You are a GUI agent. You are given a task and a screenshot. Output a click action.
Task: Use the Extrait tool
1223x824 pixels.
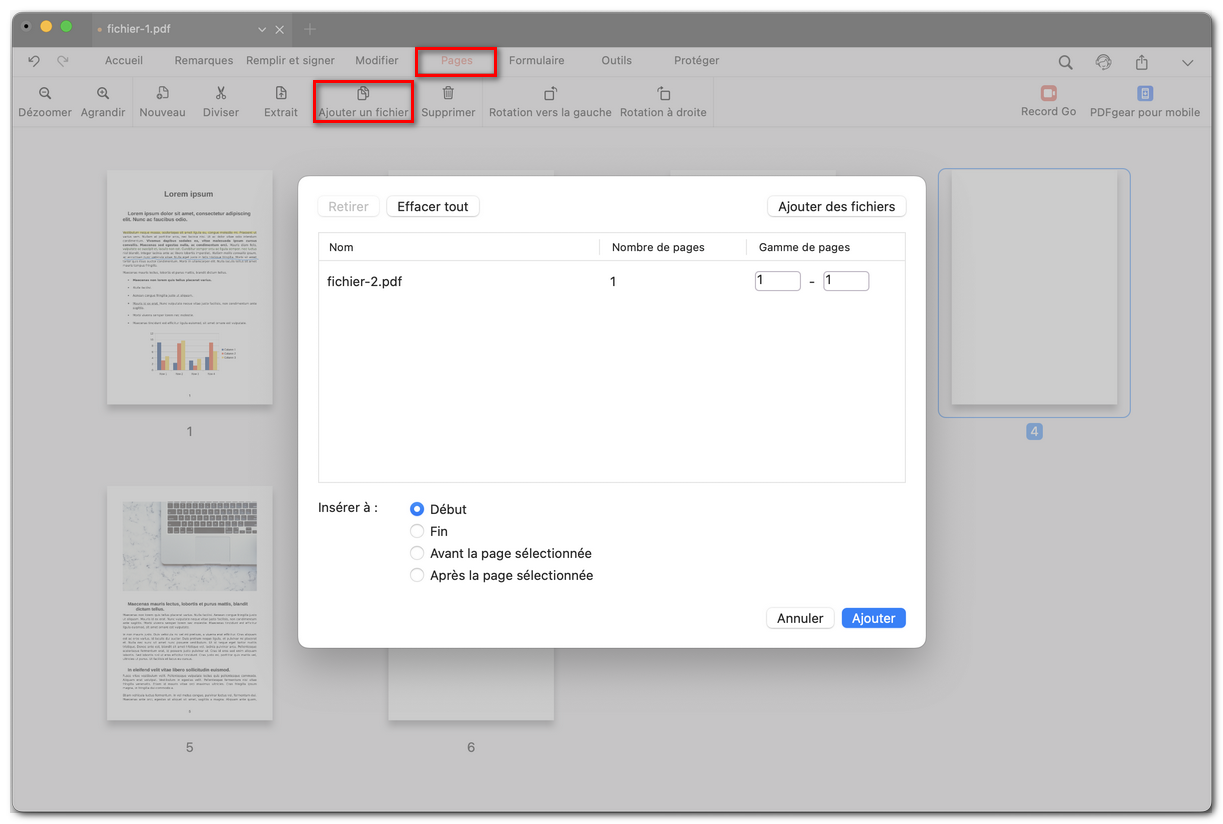pos(280,100)
